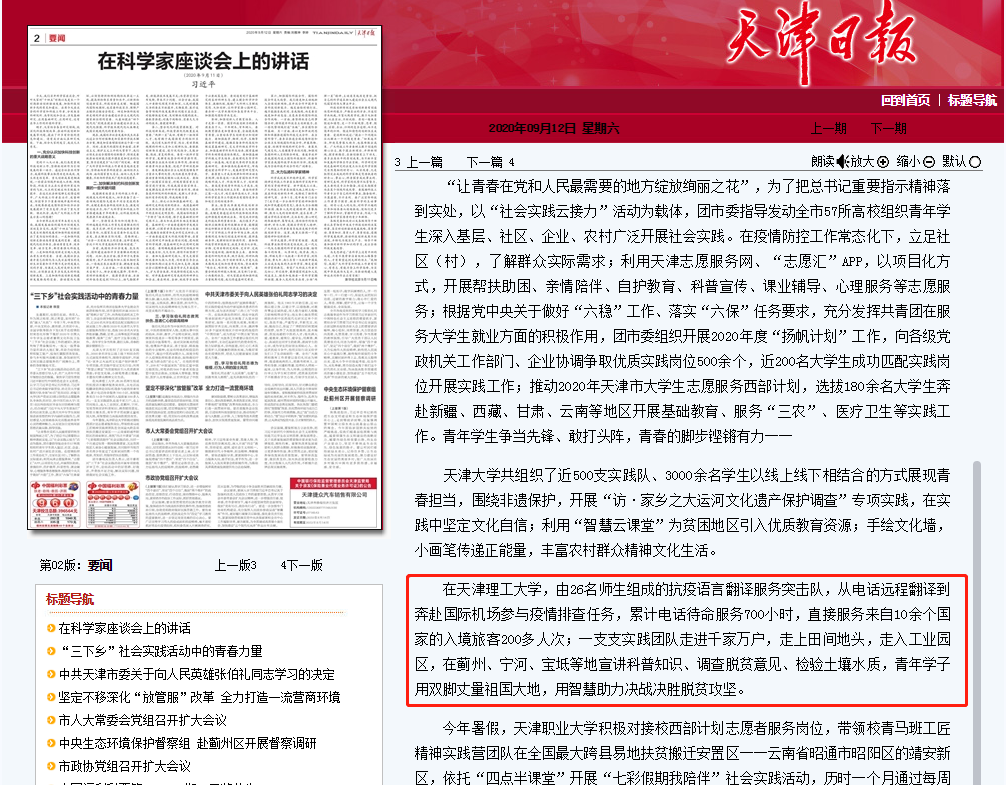Click orange bullet beside 市政协党组召开扩大会议
Image resolution: width=1006 pixels, height=785 pixels.
pyautogui.click(x=50, y=766)
